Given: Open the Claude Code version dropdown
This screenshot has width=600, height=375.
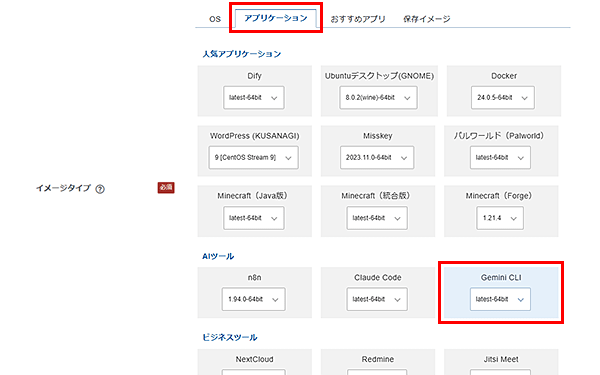Looking at the screenshot, I should tap(377, 299).
